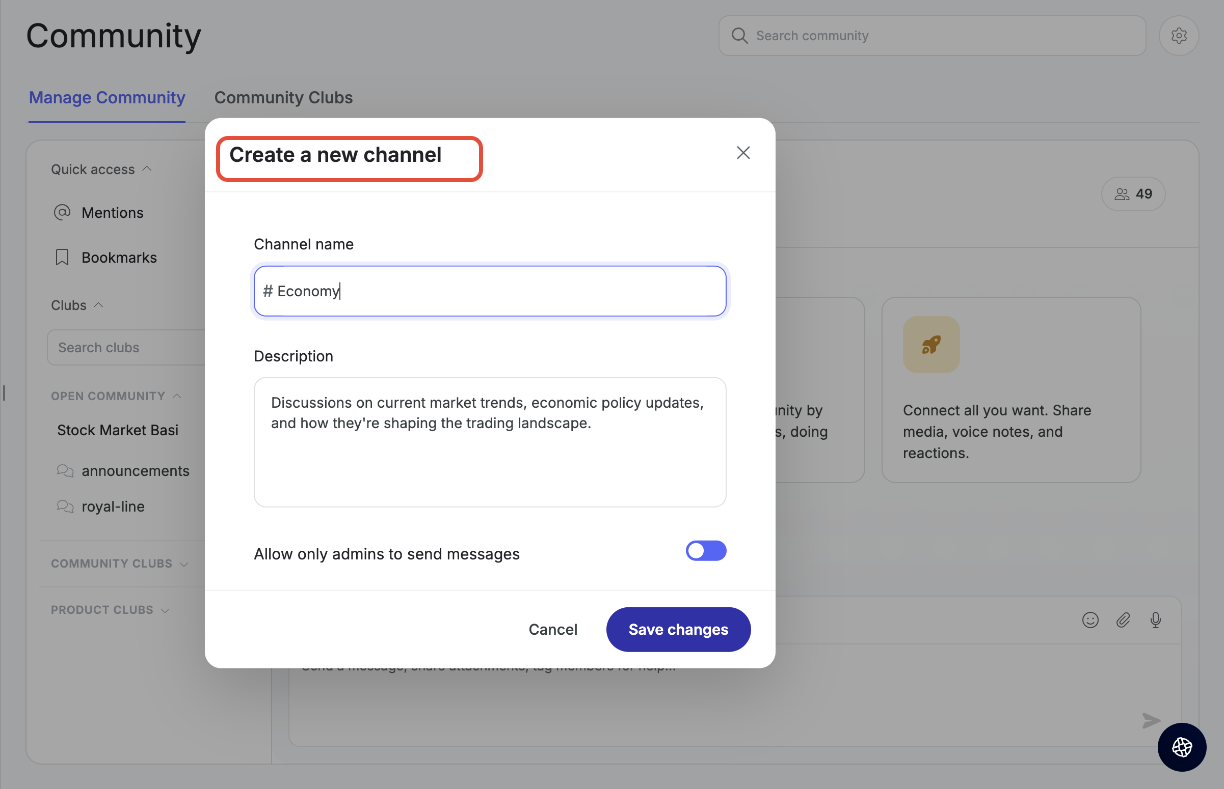Click the rocket icon on the card
Image resolution: width=1224 pixels, height=789 pixels.
[x=931, y=345]
